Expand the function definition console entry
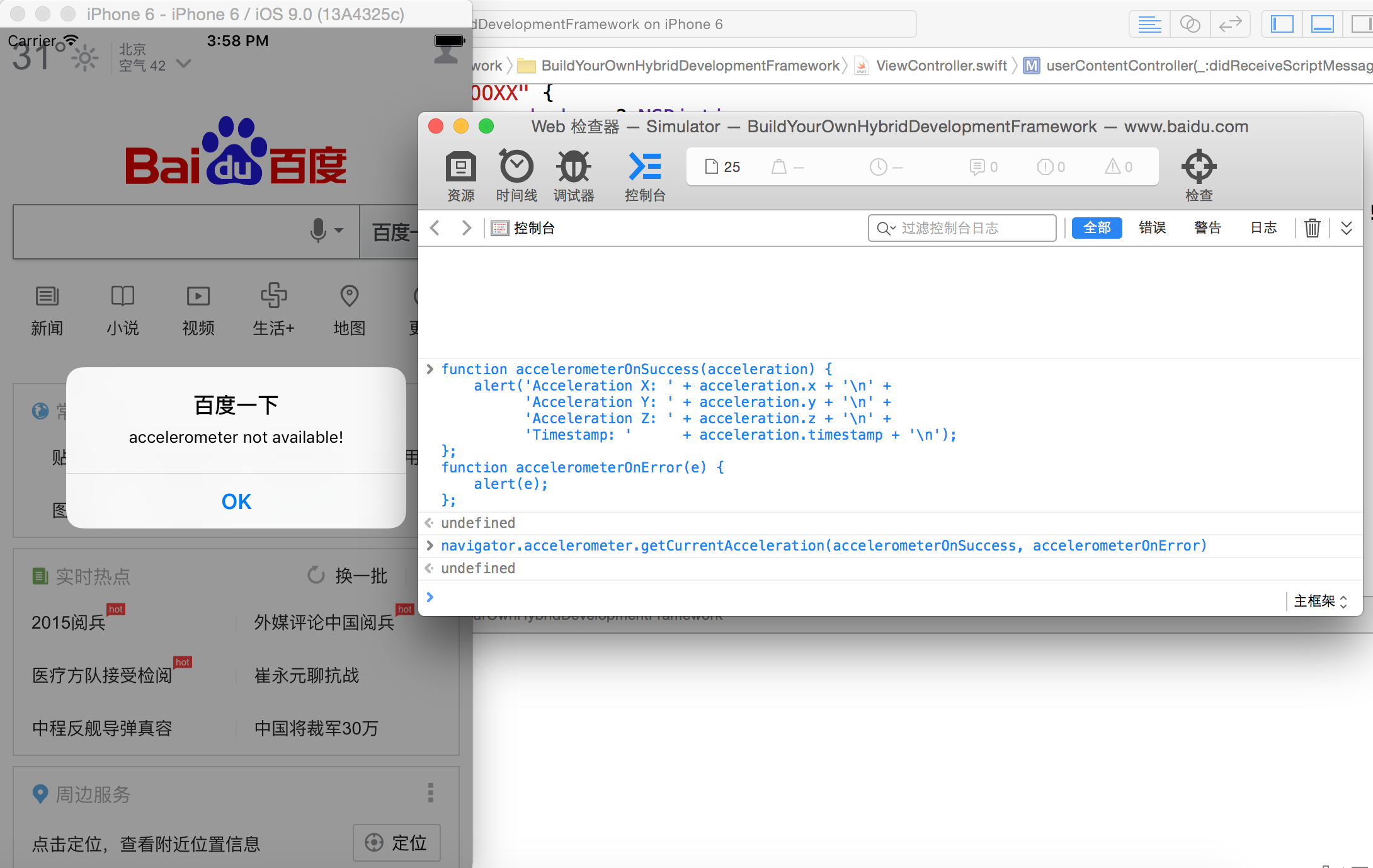Image resolution: width=1373 pixels, height=868 pixels. (x=430, y=369)
